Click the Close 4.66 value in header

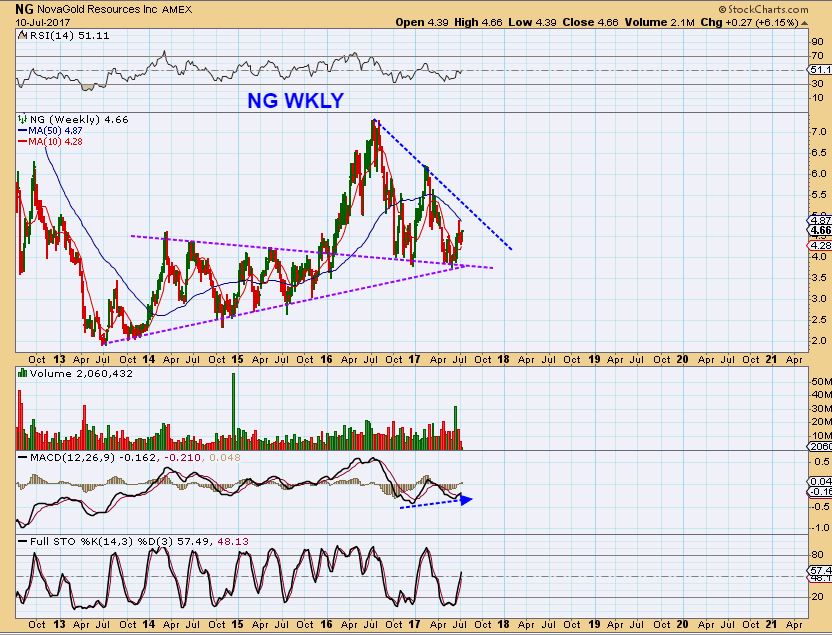point(591,22)
